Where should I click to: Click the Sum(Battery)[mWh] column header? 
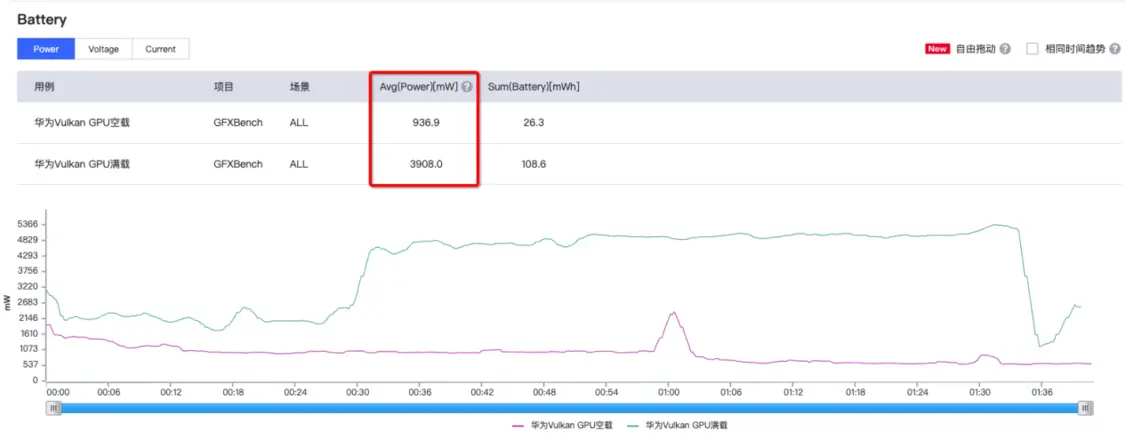534,87
